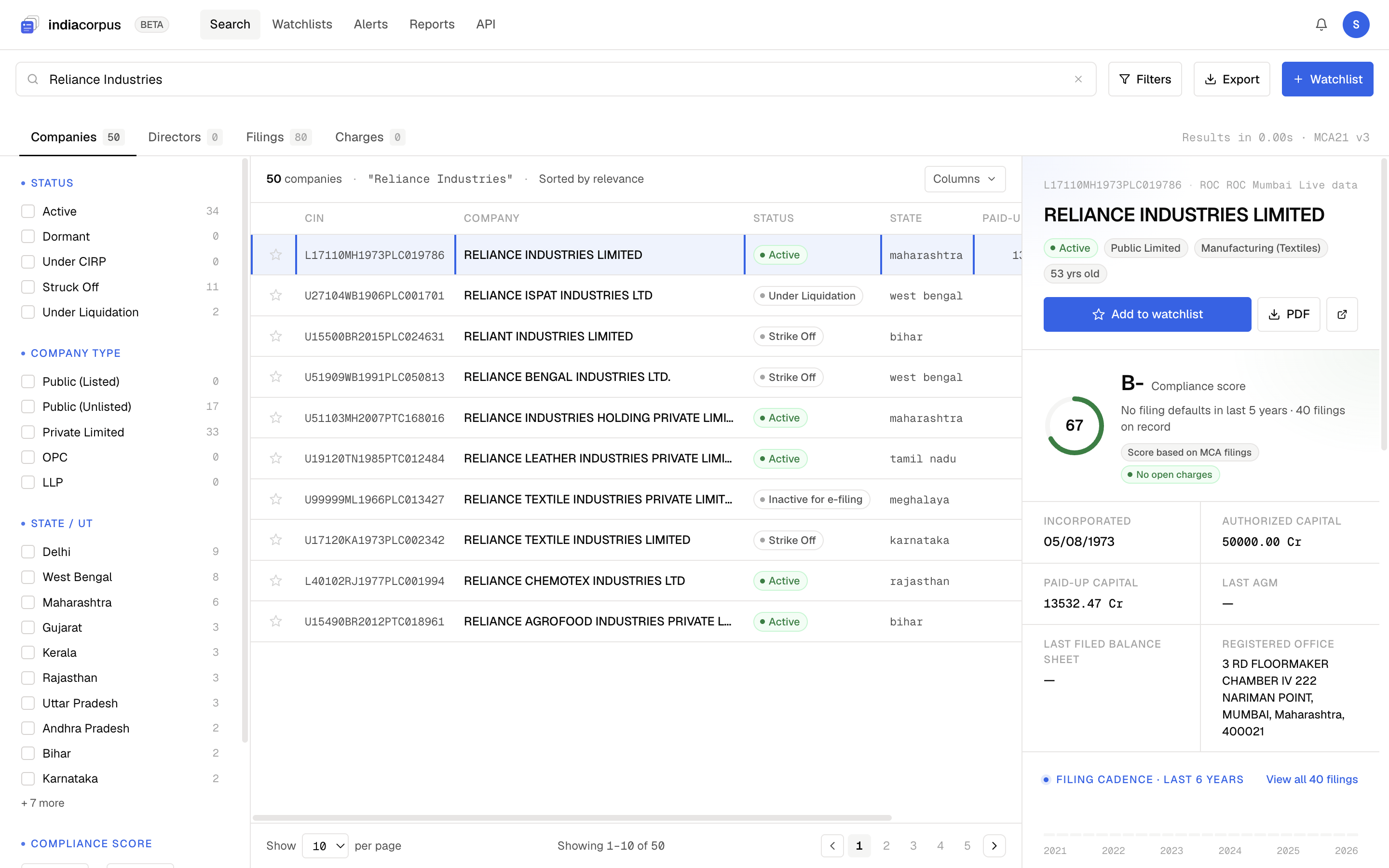The width and height of the screenshot is (1389, 868).
Task: Star RELIANCE LEATHER INDUSTRIES row
Action: coord(276,458)
